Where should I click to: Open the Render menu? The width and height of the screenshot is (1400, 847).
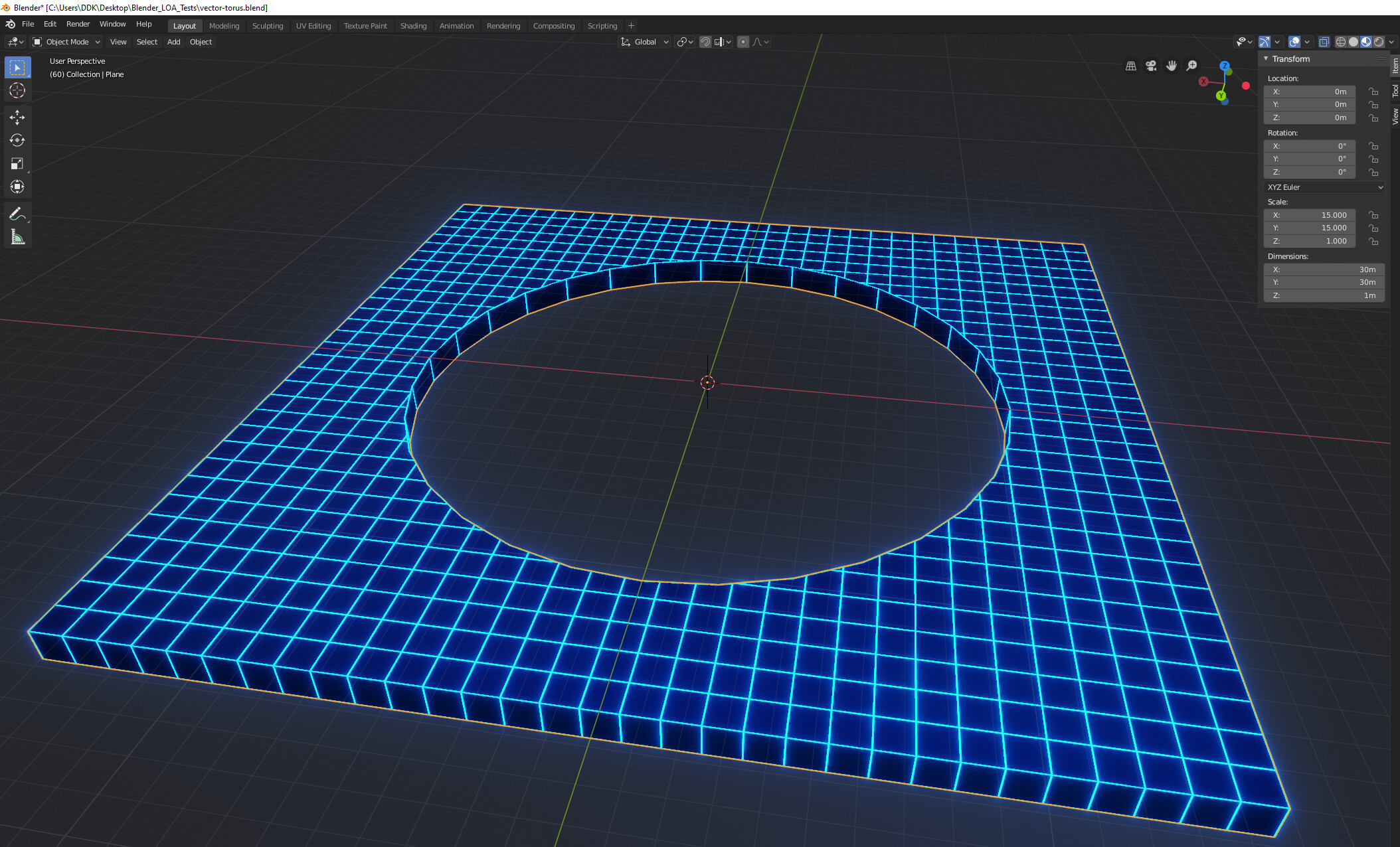coord(78,24)
